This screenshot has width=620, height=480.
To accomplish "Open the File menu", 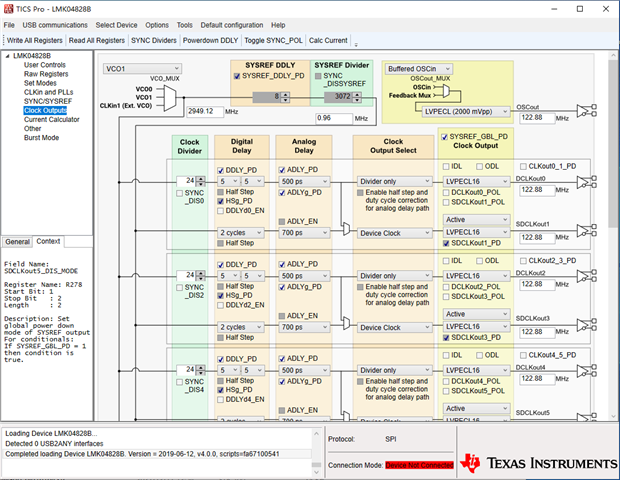I will click(9, 25).
